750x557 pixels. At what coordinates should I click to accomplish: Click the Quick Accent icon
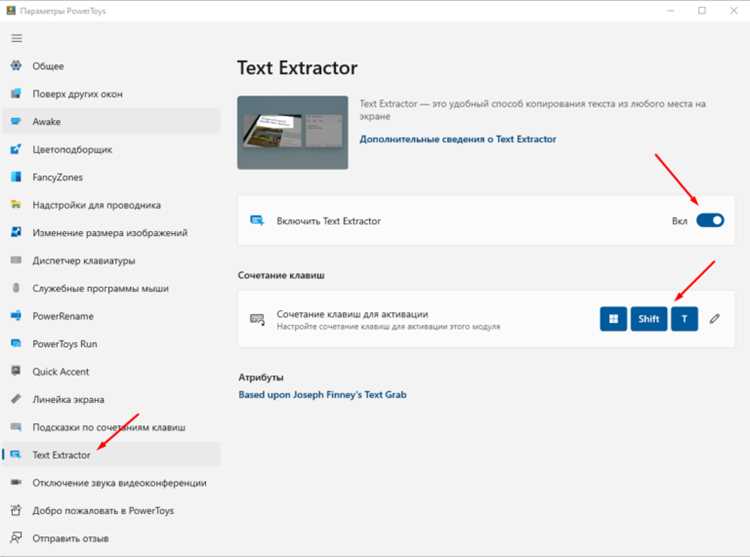tap(16, 371)
